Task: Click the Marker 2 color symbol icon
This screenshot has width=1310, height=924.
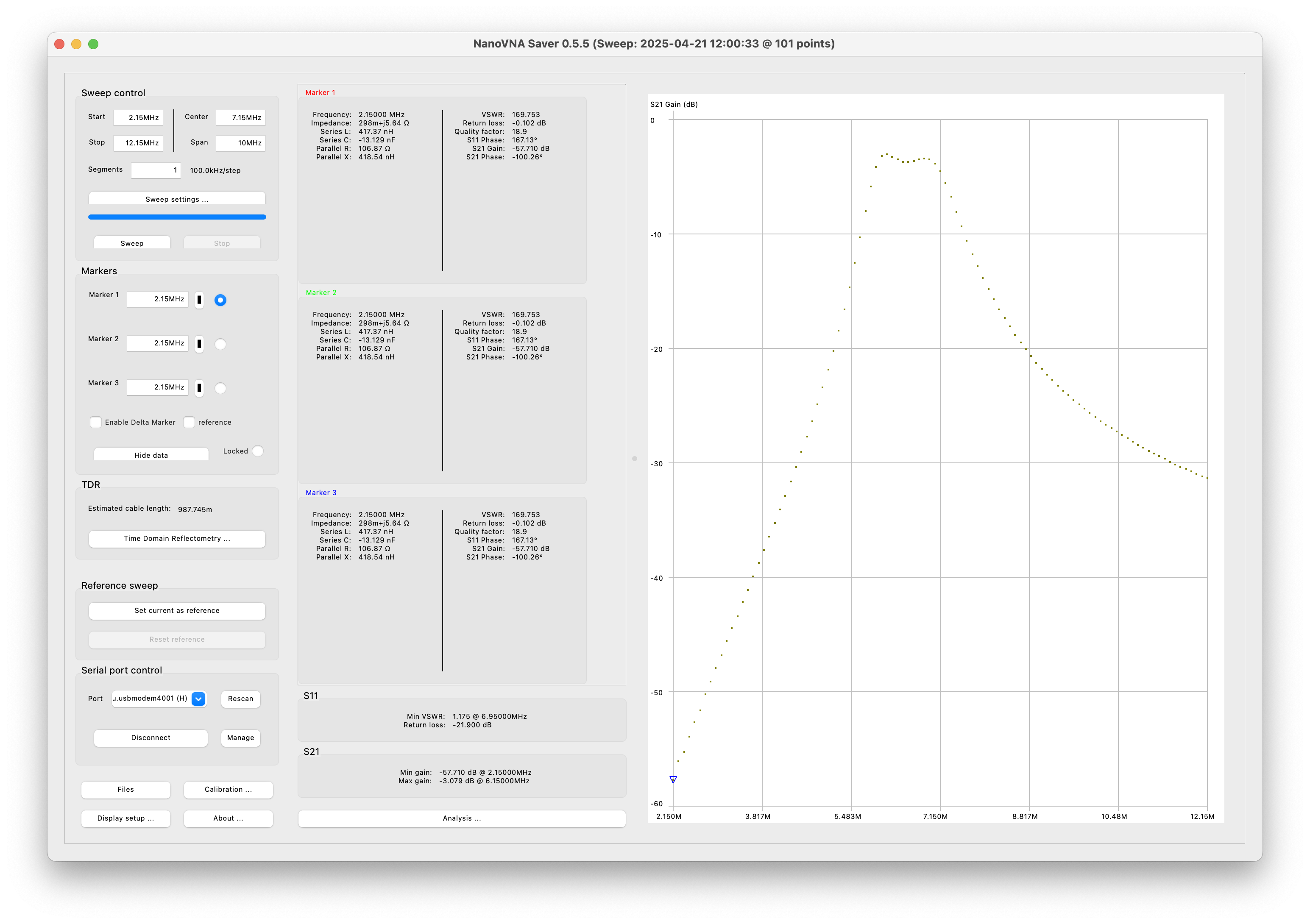Action: coord(199,344)
